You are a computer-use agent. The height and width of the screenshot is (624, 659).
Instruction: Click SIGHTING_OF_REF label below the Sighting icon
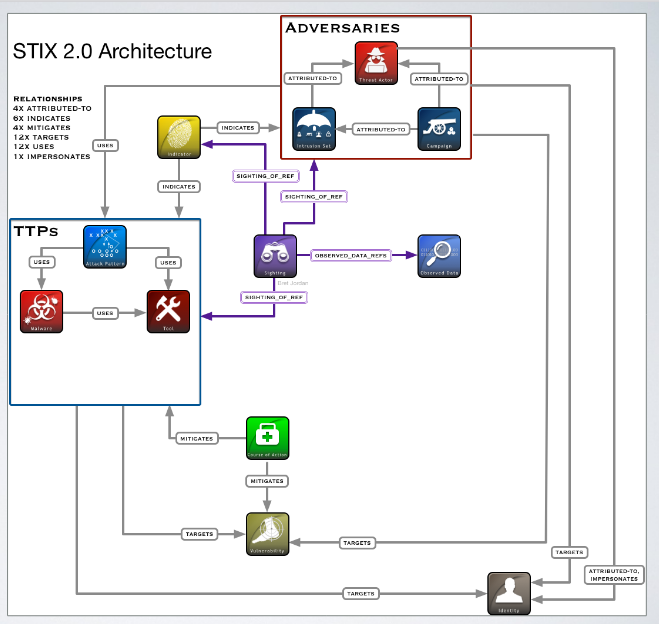[274, 297]
